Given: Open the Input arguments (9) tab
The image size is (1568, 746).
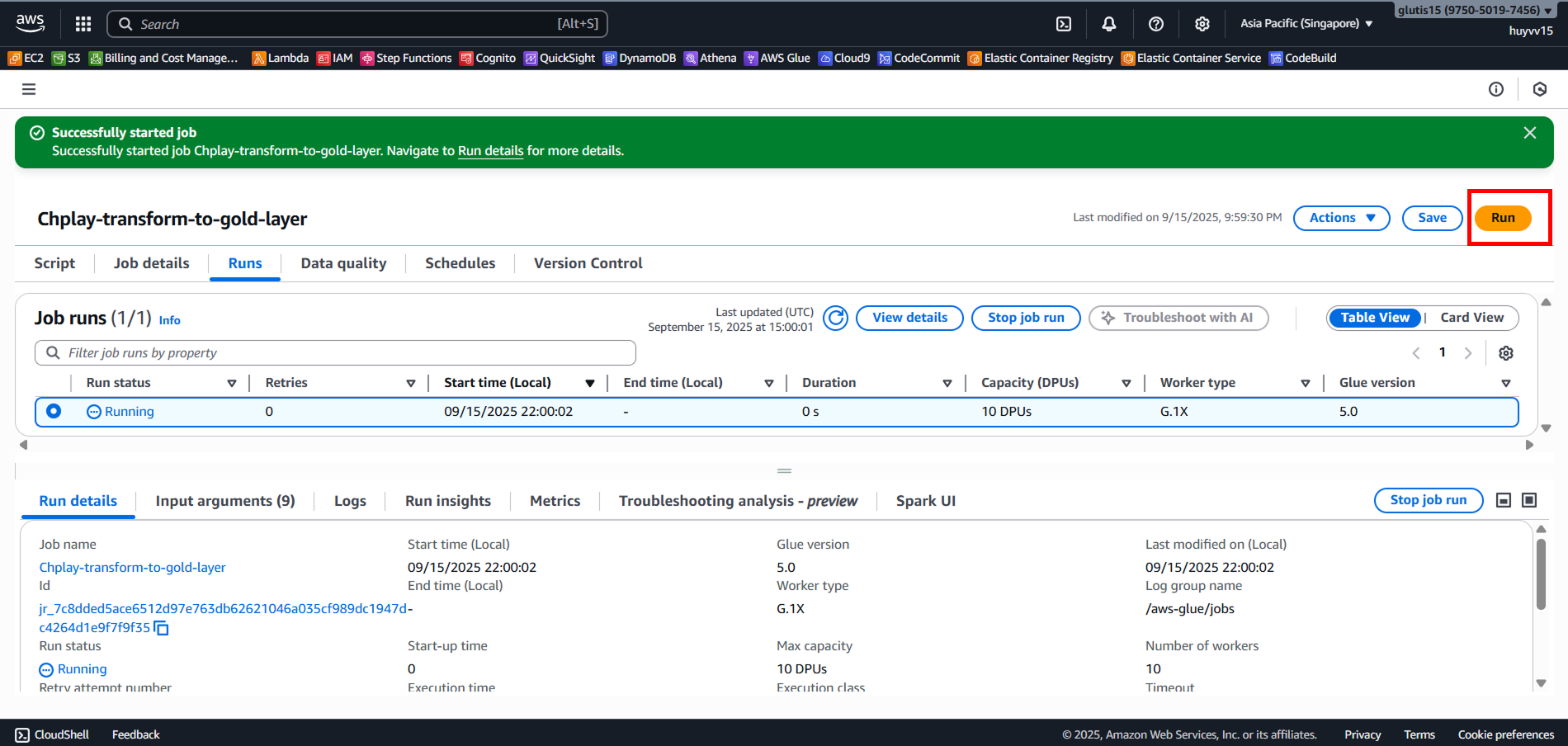Looking at the screenshot, I should 225,501.
